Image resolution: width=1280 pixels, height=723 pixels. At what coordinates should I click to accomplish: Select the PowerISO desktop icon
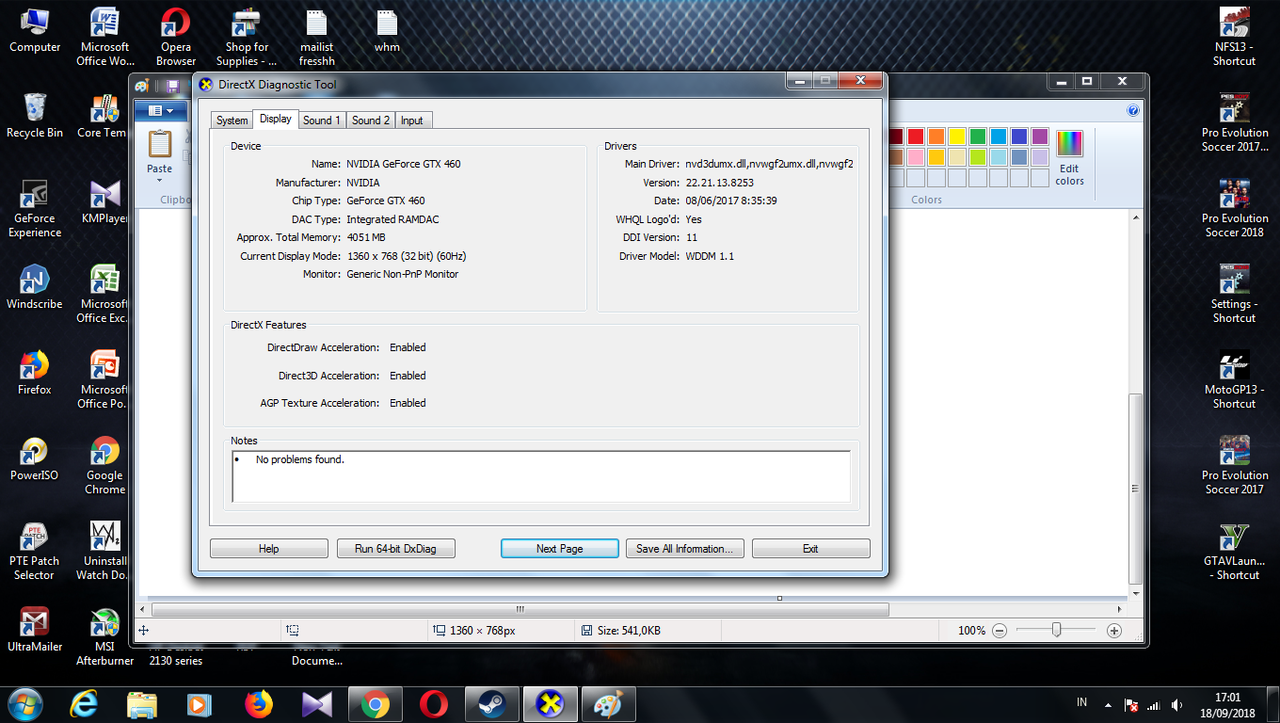tap(34, 459)
